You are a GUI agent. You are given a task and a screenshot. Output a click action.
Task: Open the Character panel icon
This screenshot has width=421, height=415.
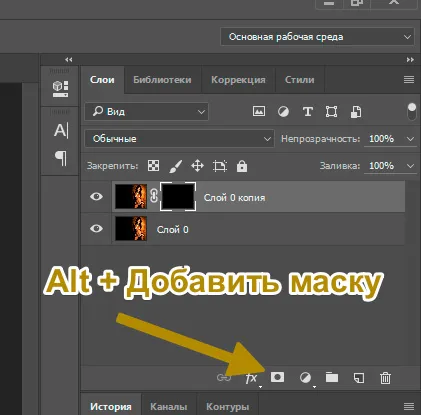coord(61,130)
